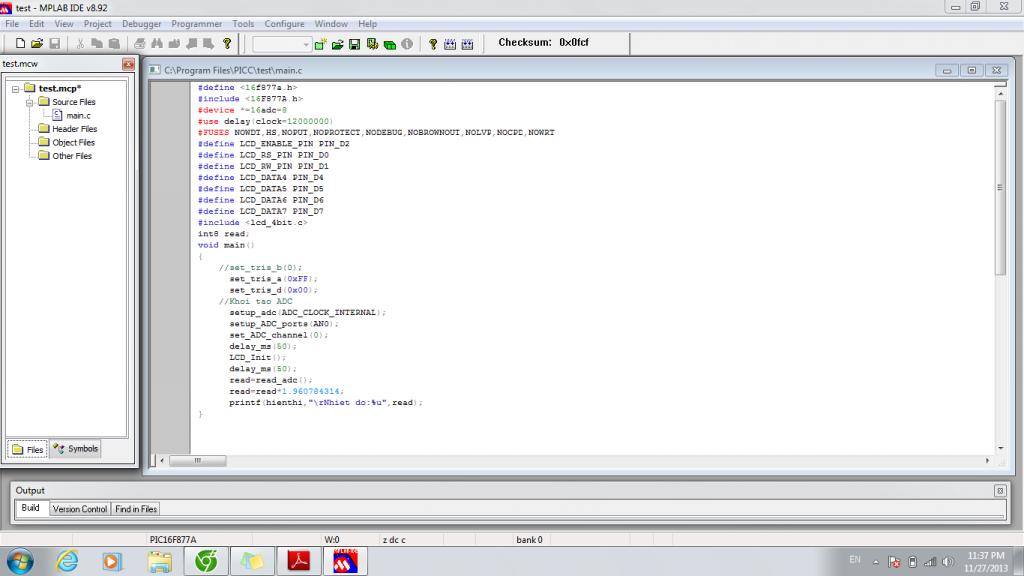
Task: Click the first yellow Help question mark icon
Action: point(227,44)
